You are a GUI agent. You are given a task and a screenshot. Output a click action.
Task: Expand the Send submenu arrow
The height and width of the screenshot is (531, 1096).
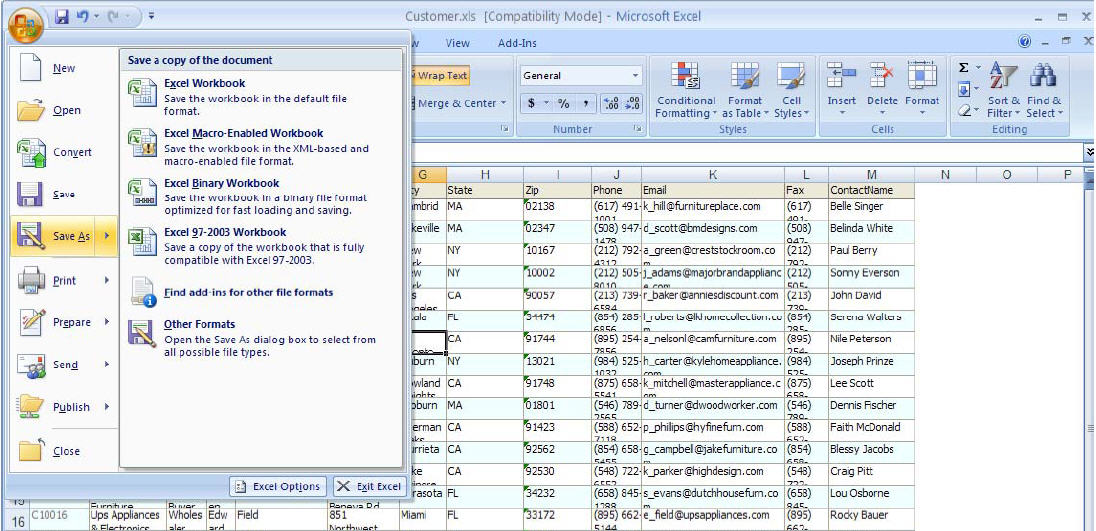[107, 364]
